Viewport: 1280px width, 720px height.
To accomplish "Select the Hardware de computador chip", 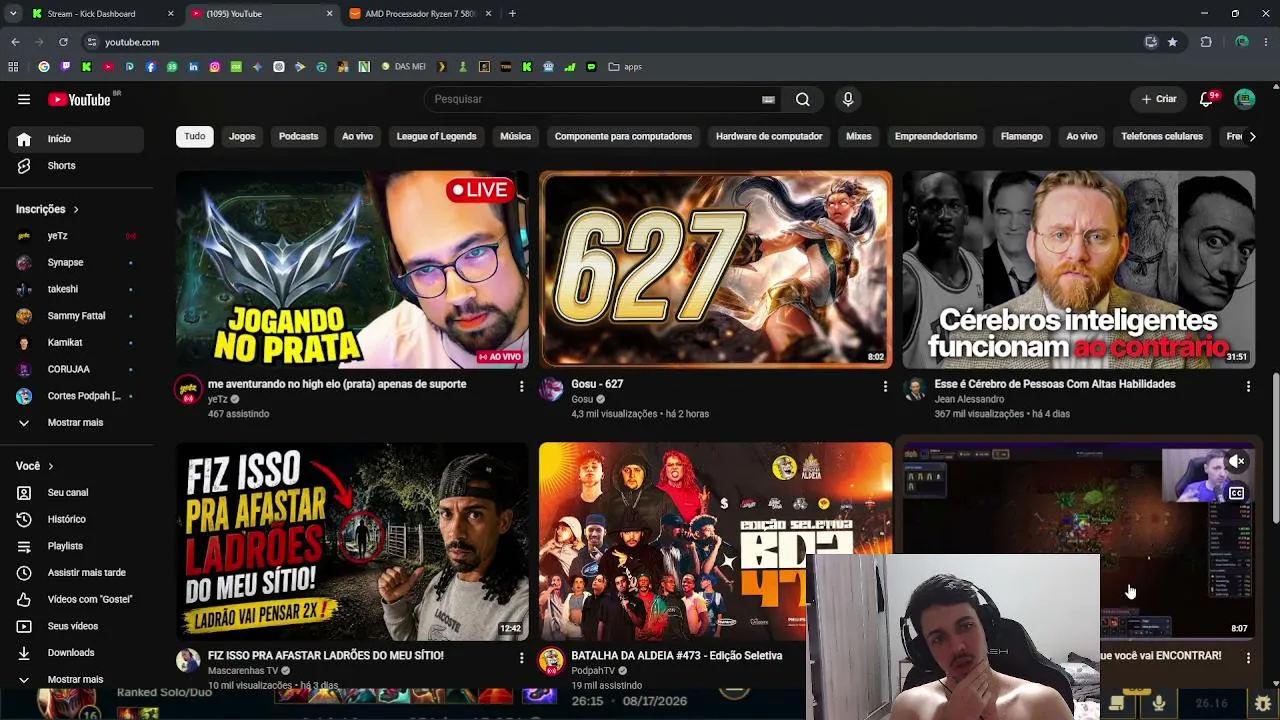I will click(769, 136).
